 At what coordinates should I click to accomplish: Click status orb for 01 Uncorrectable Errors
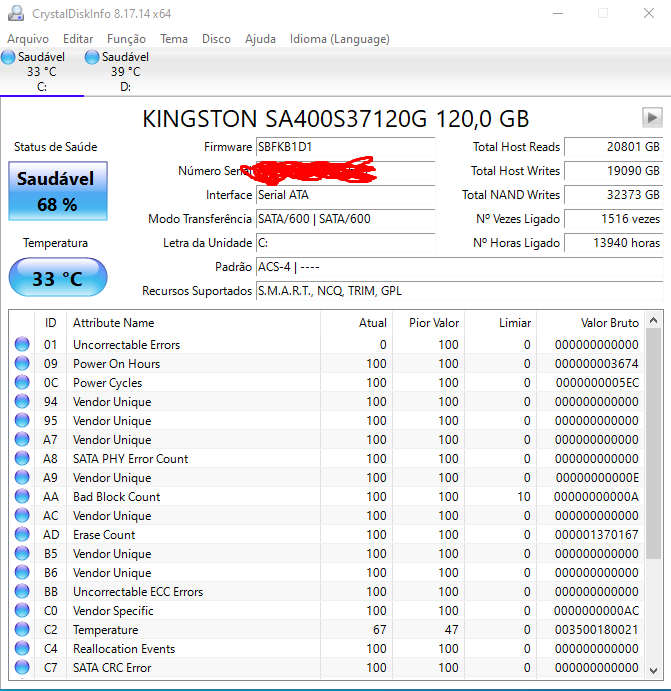click(x=22, y=344)
